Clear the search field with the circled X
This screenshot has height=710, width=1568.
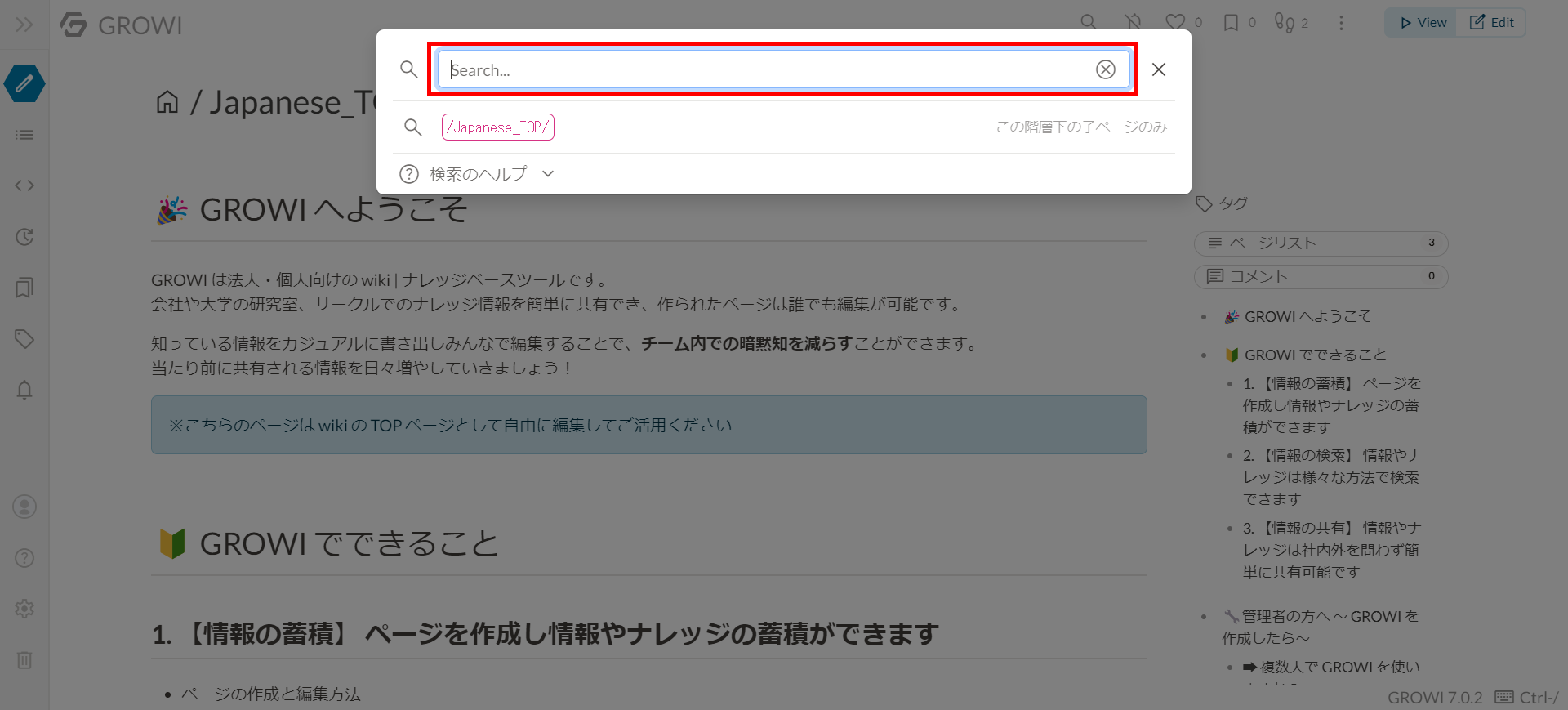coord(1105,69)
